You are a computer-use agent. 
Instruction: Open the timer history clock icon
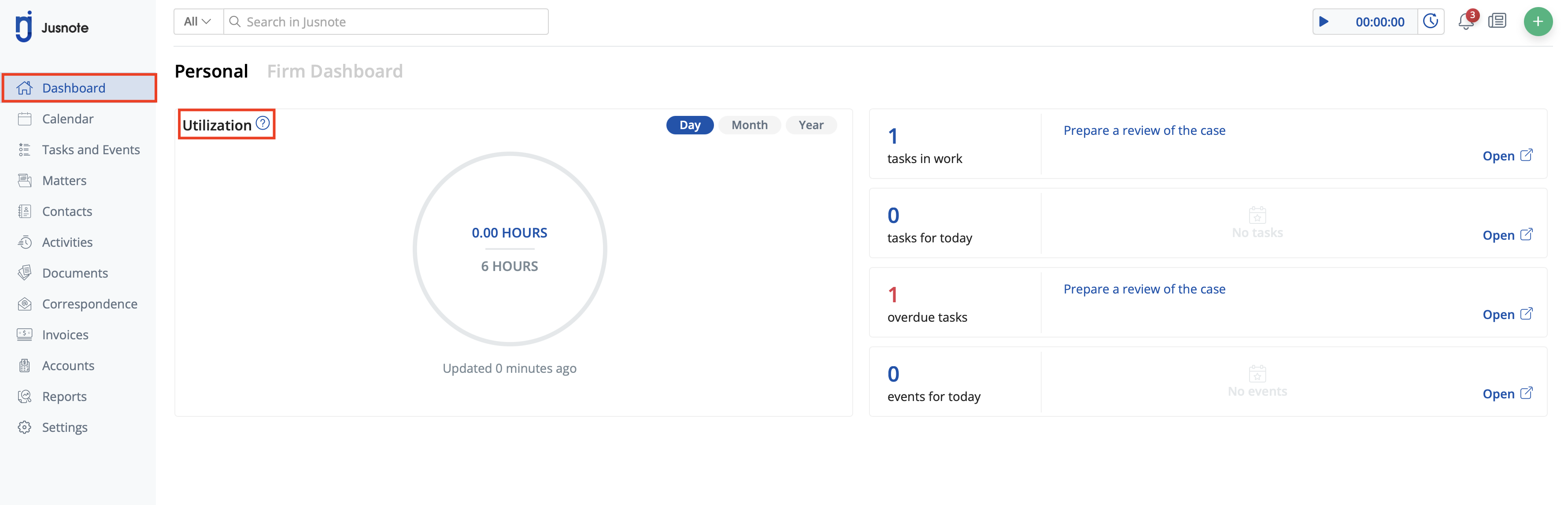pyautogui.click(x=1431, y=21)
